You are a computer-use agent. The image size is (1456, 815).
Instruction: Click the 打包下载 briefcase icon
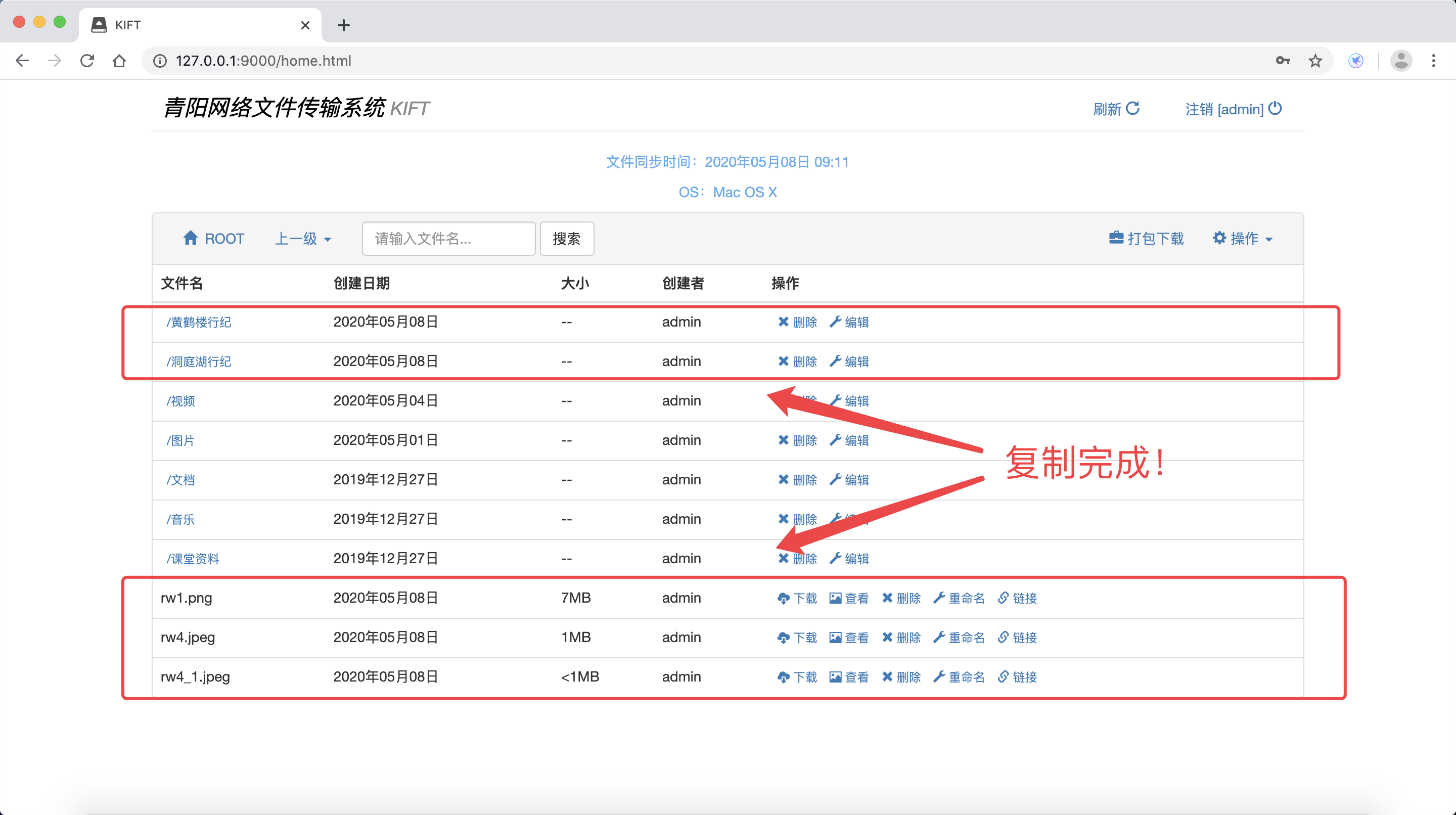coord(1116,238)
